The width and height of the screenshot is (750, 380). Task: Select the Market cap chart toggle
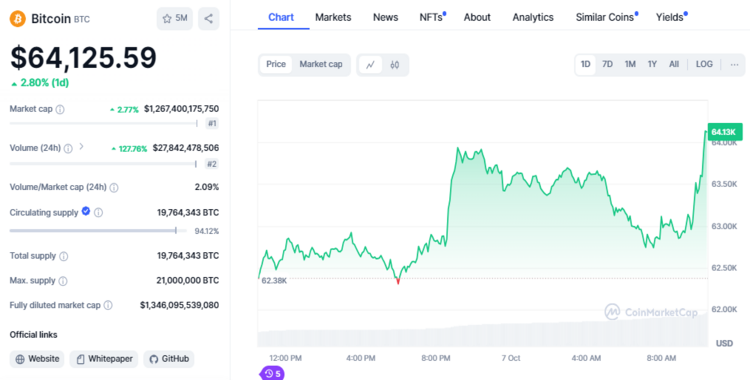[x=321, y=64]
